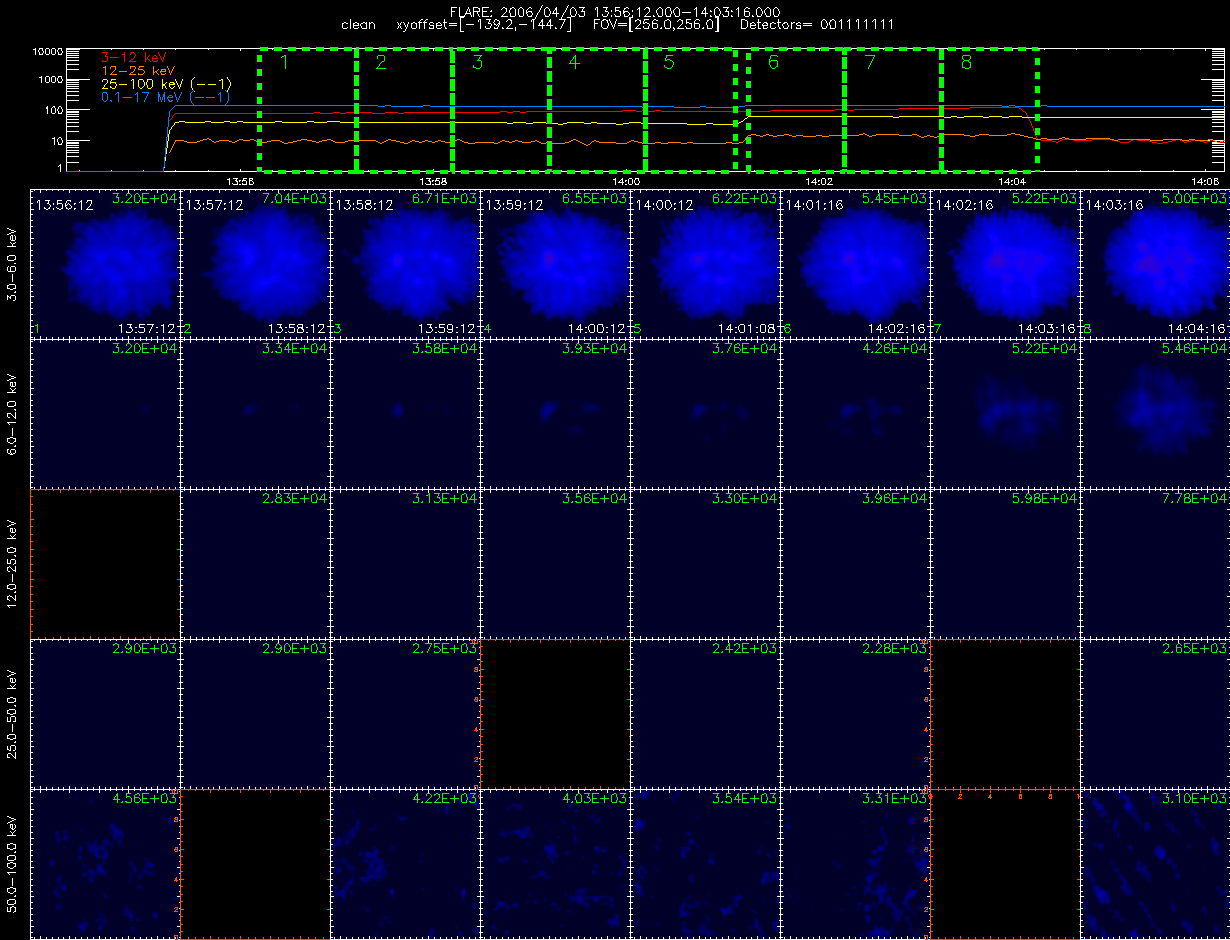Click the '50.0-100.0 keV' row label

(x=13, y=863)
